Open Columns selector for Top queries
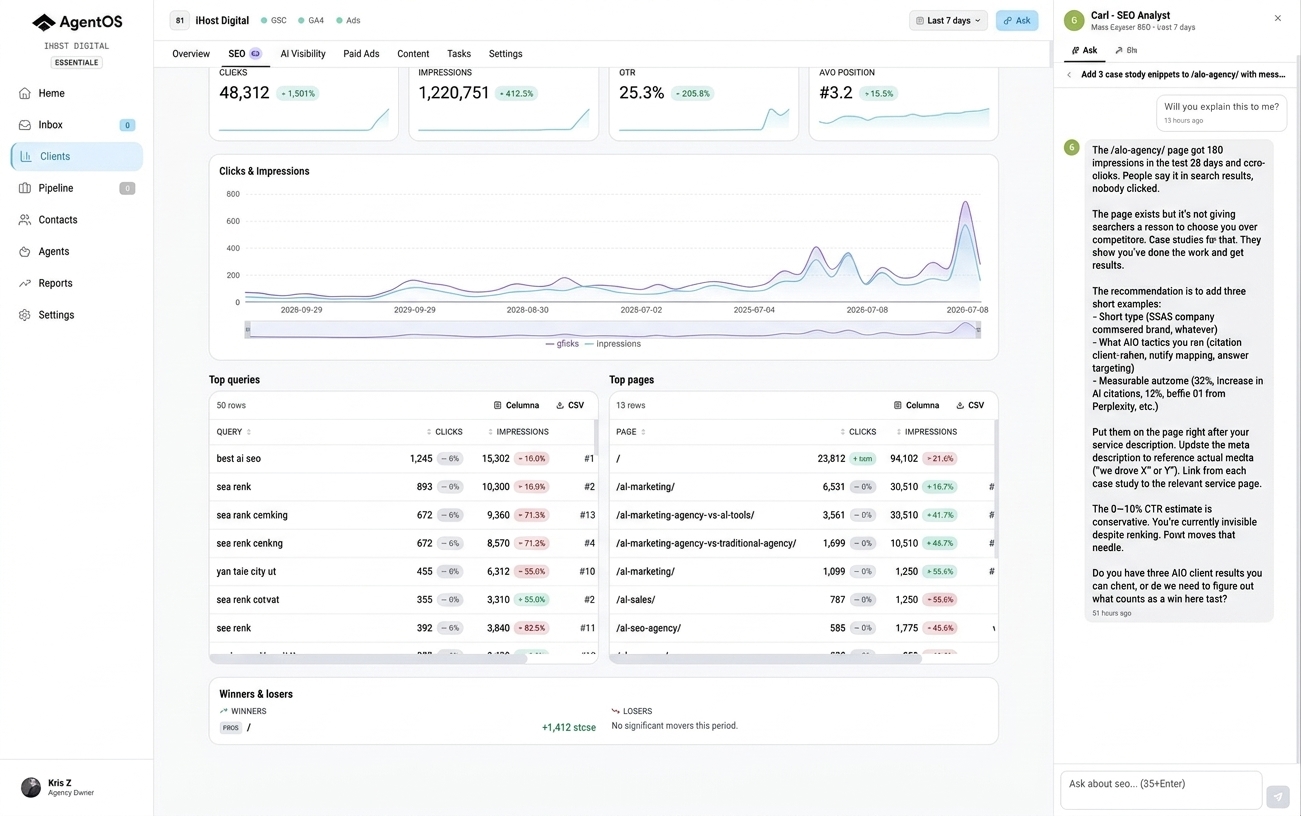 [x=517, y=405]
